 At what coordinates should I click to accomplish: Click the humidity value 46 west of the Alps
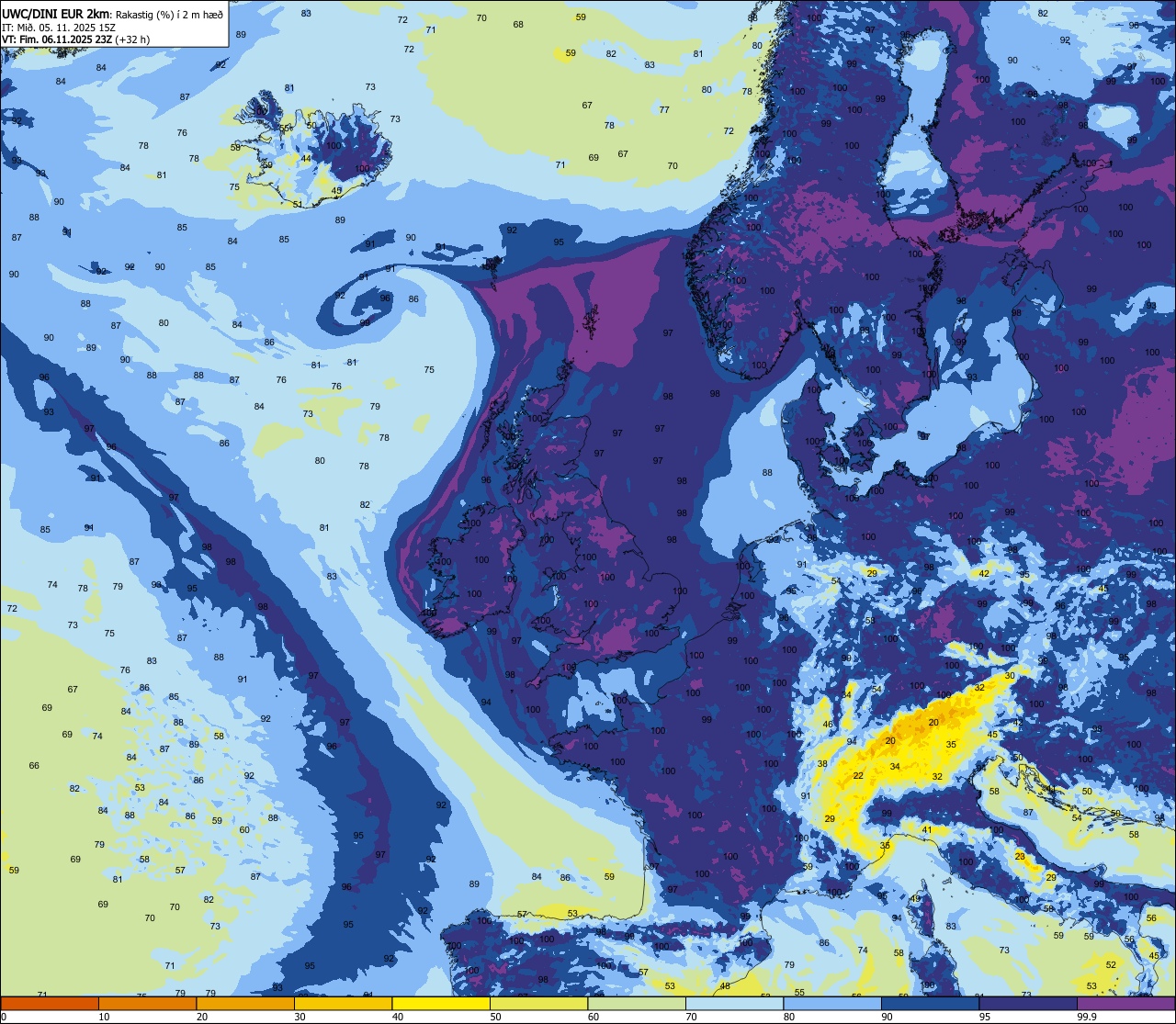[x=827, y=726]
